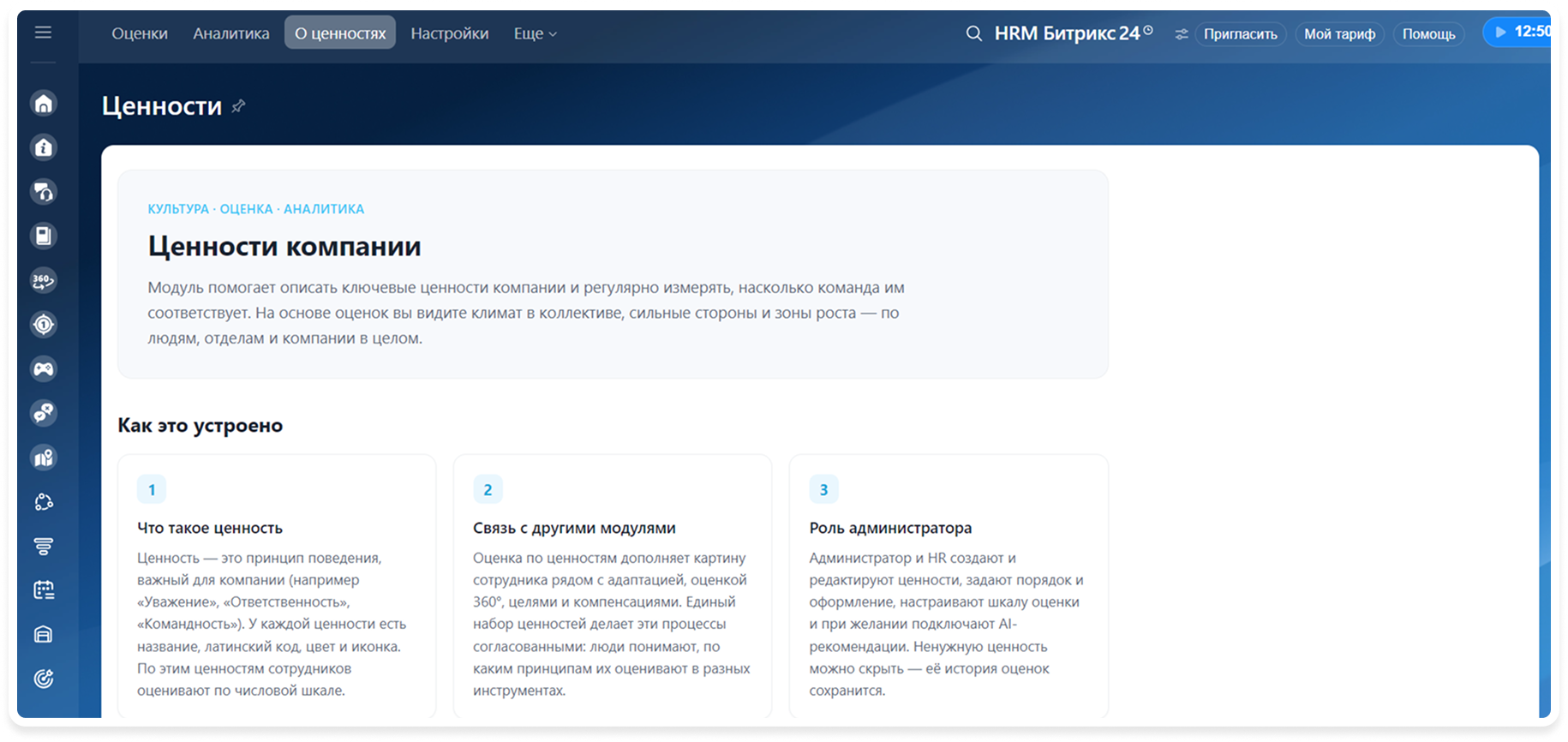Open the Настройки tab
The width and height of the screenshot is (1568, 742).
coord(450,33)
